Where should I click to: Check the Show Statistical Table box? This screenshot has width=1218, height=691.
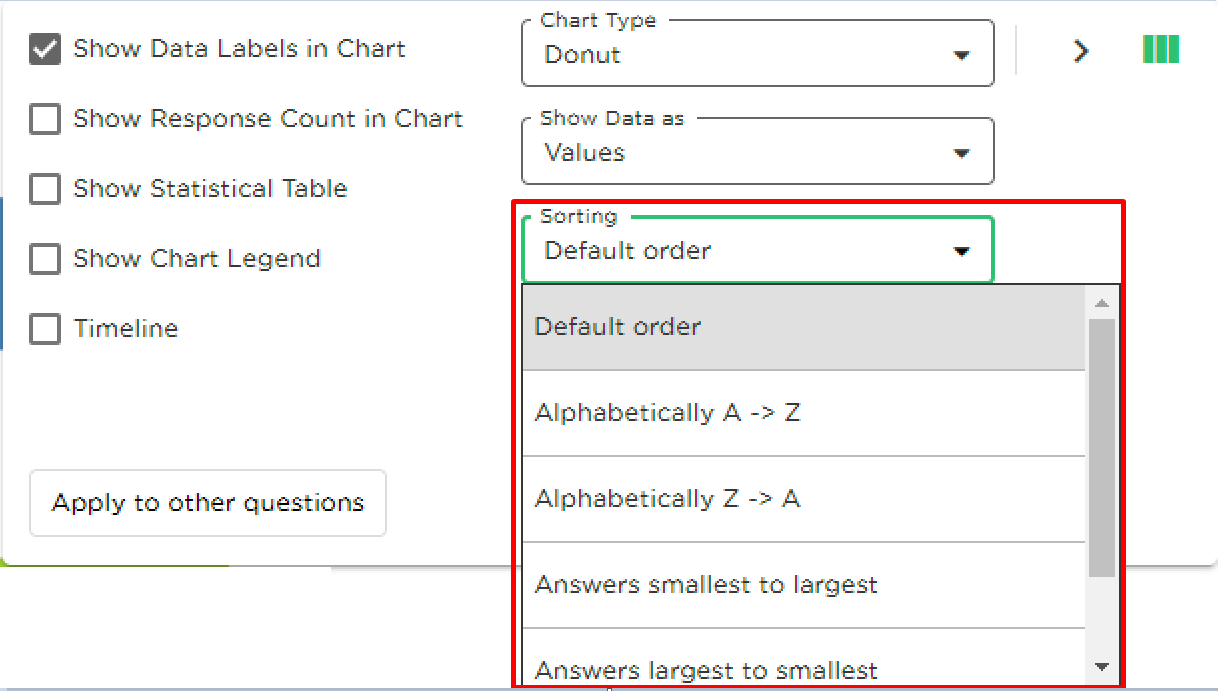(x=45, y=189)
